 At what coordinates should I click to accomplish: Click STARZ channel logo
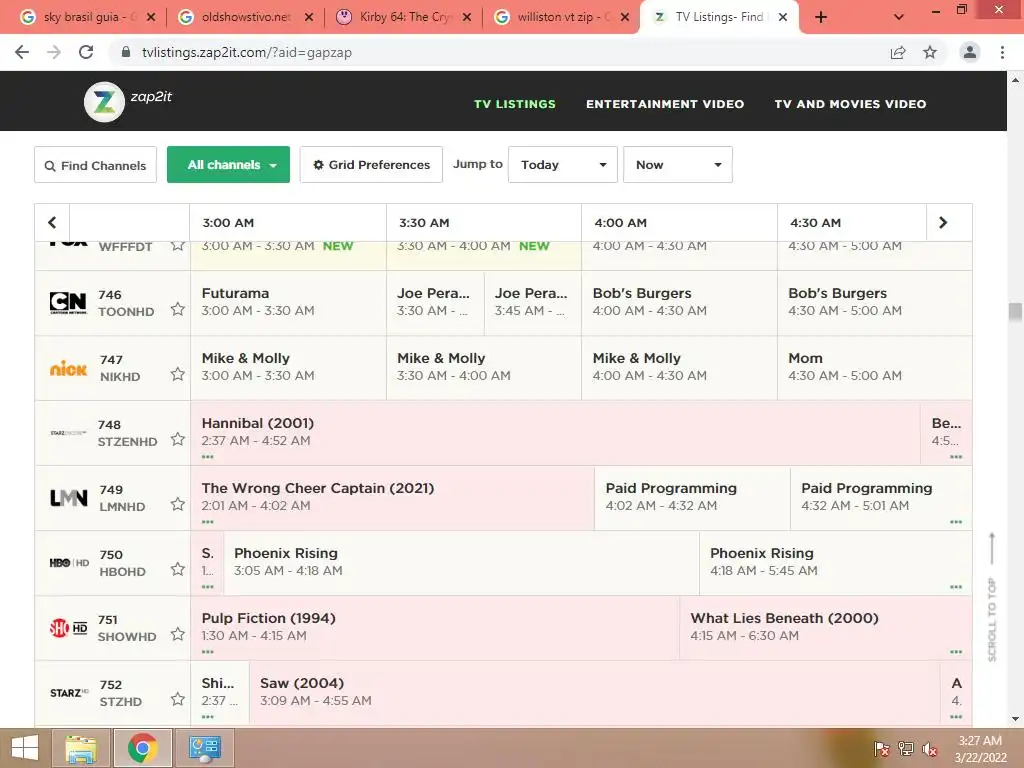point(69,693)
